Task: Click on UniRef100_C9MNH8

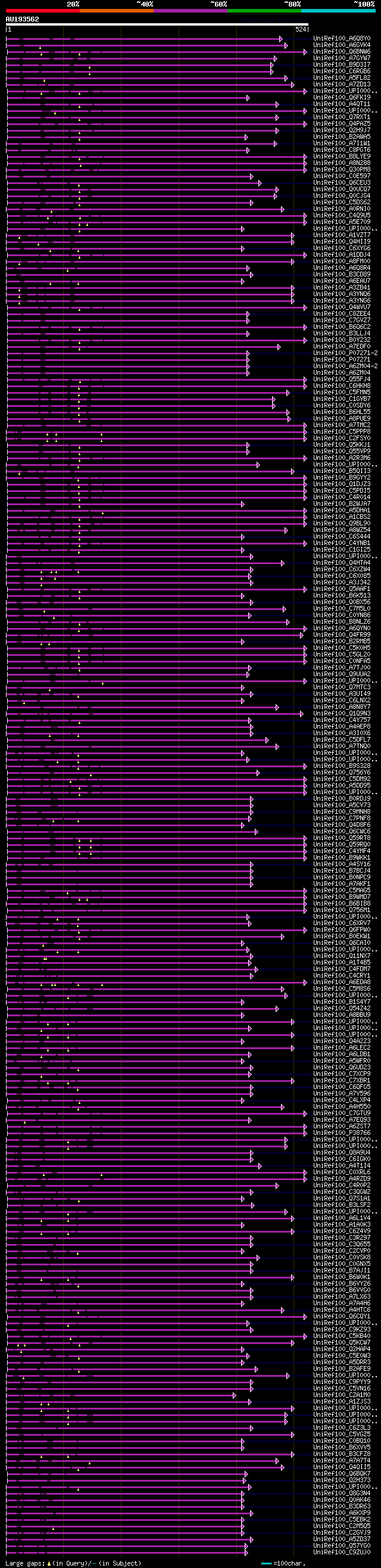Action: (x=342, y=812)
